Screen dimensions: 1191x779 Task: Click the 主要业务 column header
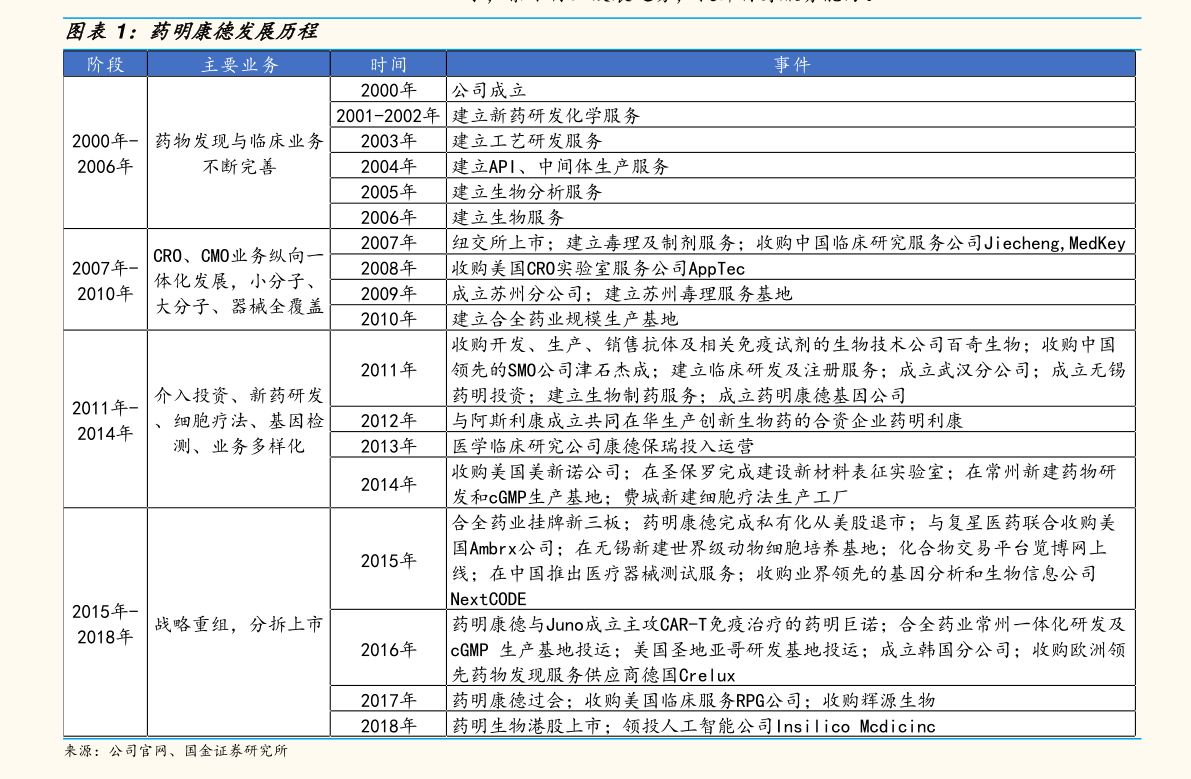coord(239,64)
